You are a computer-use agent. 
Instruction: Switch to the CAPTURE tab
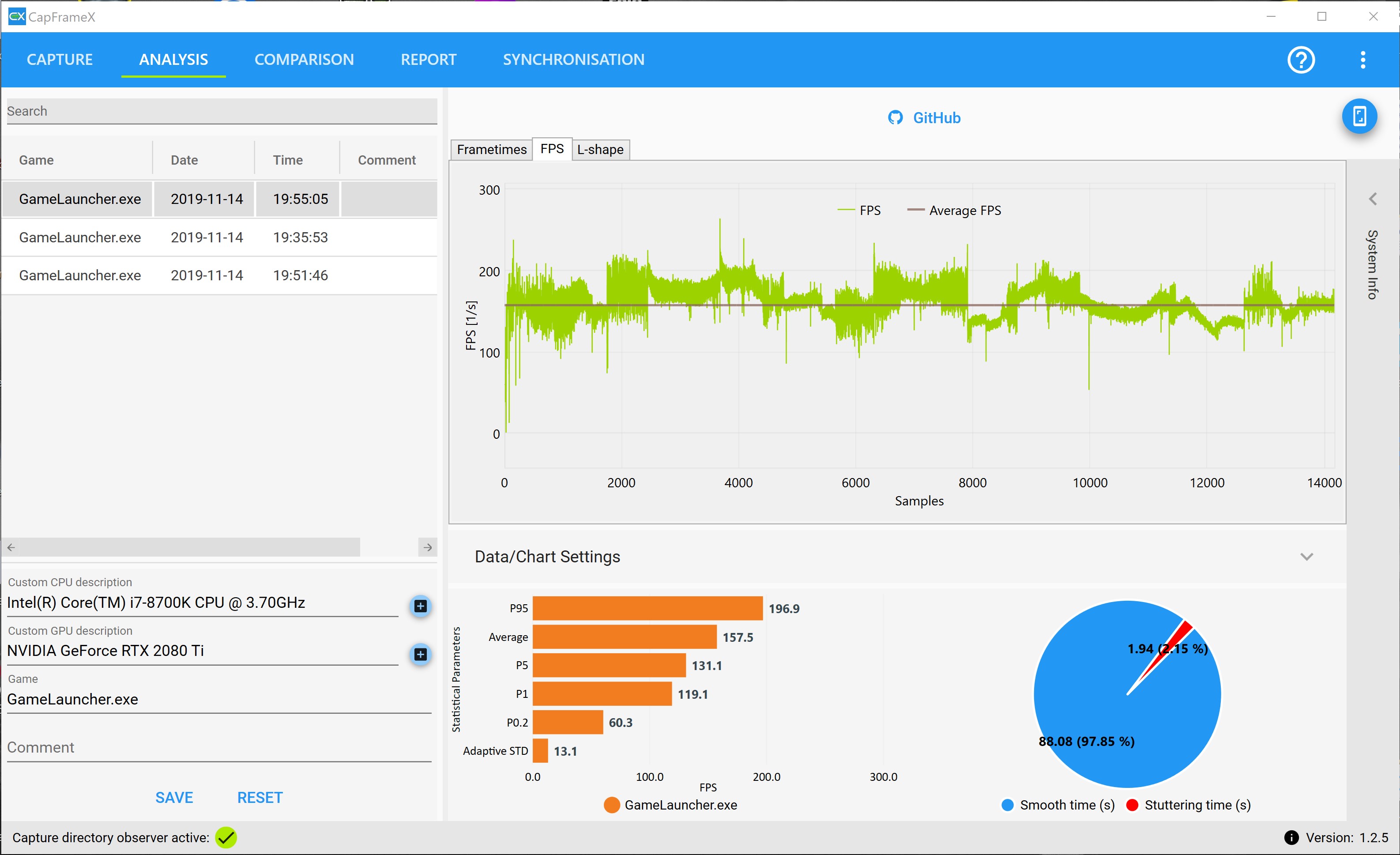point(60,59)
